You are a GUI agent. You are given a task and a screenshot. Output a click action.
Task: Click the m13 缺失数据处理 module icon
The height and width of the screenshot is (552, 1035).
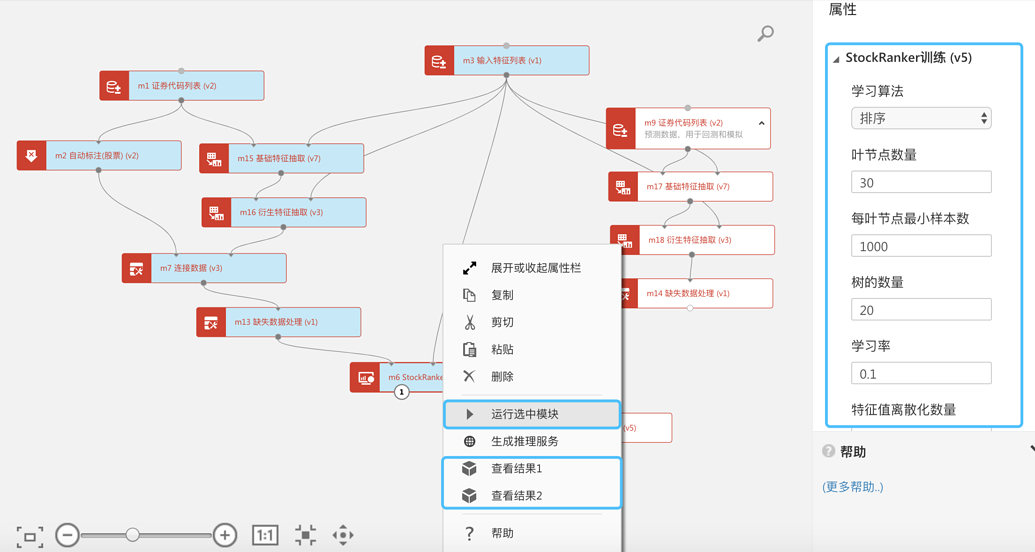pos(211,322)
